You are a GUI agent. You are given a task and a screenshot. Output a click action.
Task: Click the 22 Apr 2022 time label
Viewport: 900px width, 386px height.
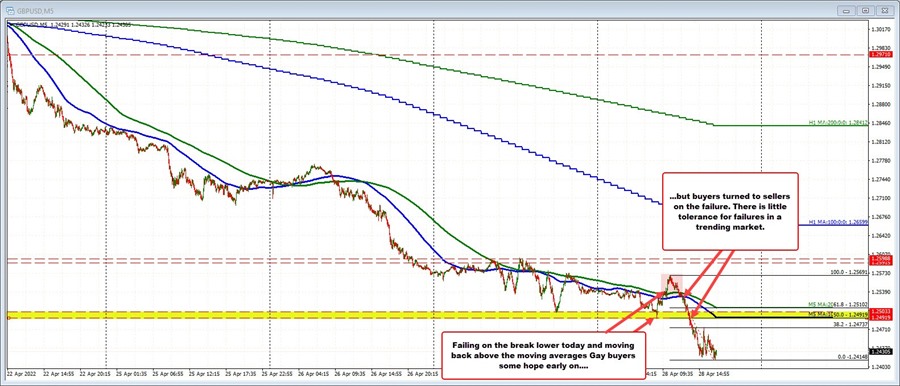21,373
